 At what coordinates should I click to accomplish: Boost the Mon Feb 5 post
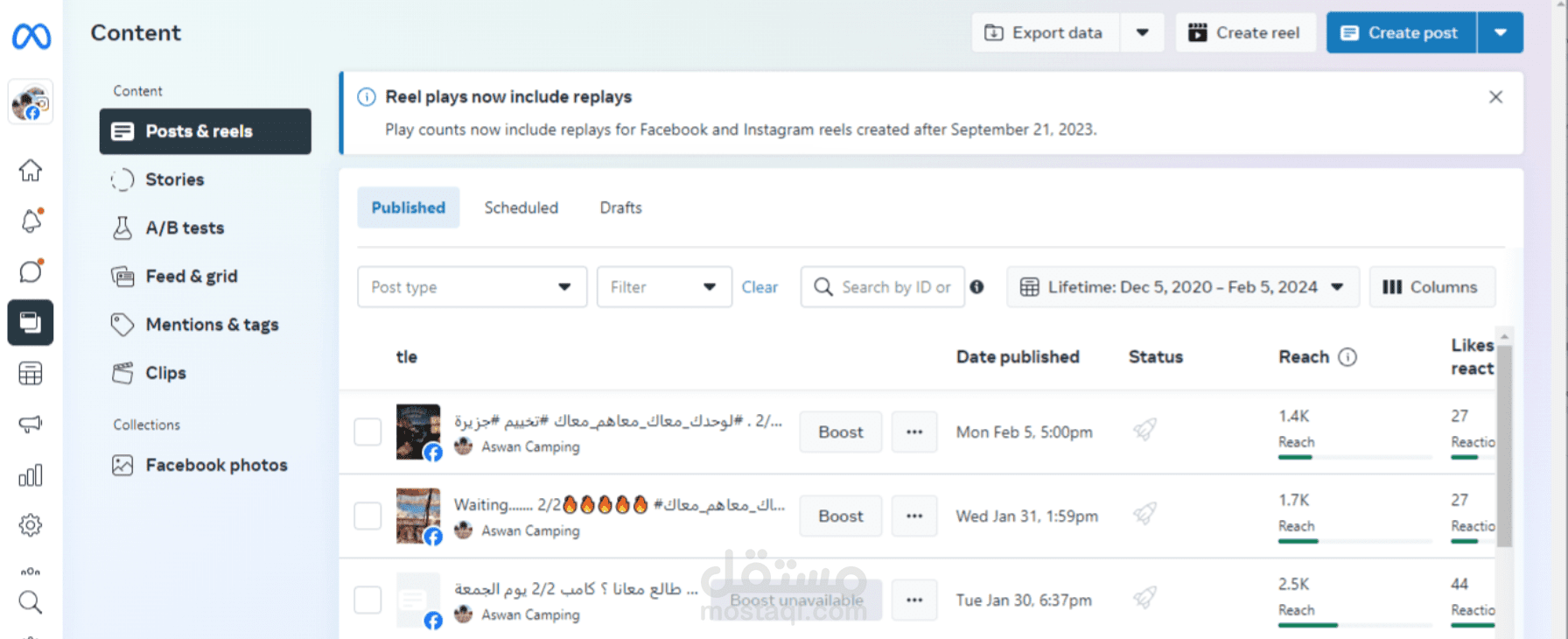pyautogui.click(x=841, y=432)
